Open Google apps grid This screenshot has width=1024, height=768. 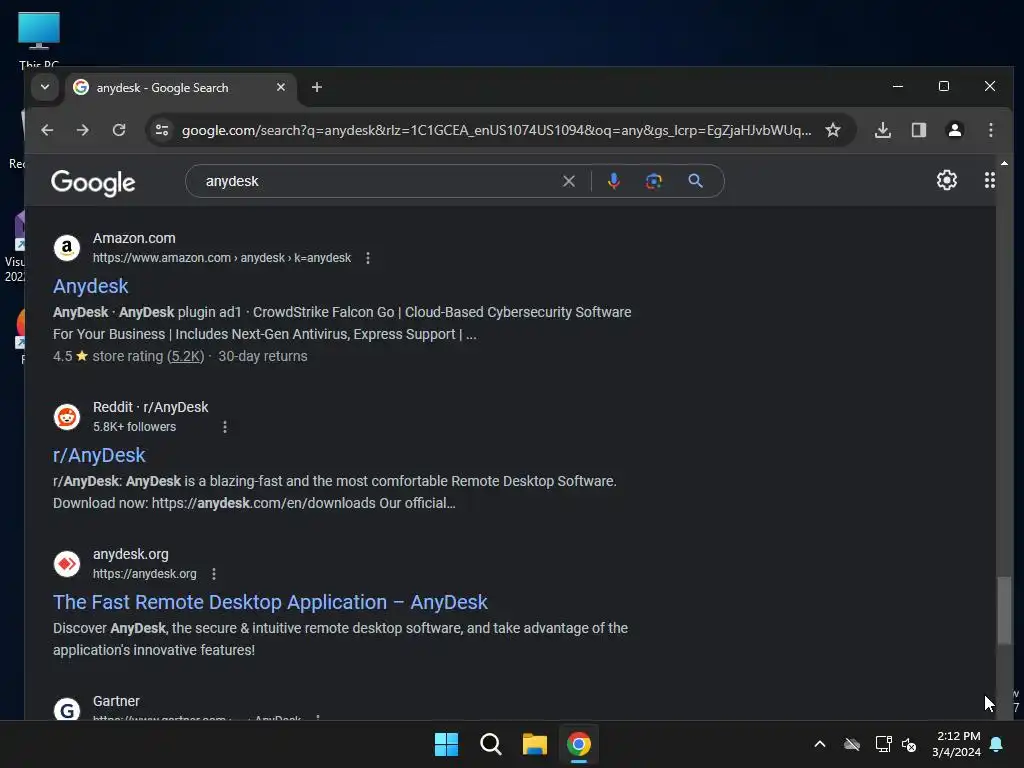[989, 180]
